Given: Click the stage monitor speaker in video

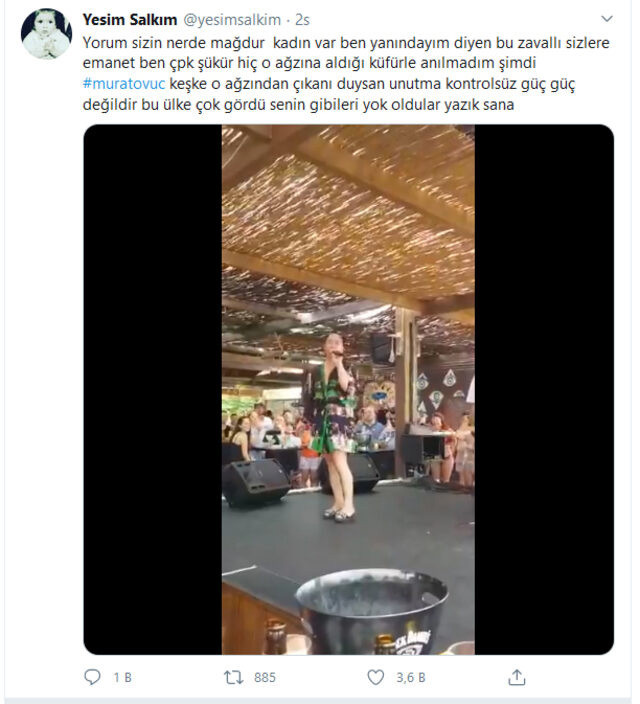Looking at the screenshot, I should (255, 482).
